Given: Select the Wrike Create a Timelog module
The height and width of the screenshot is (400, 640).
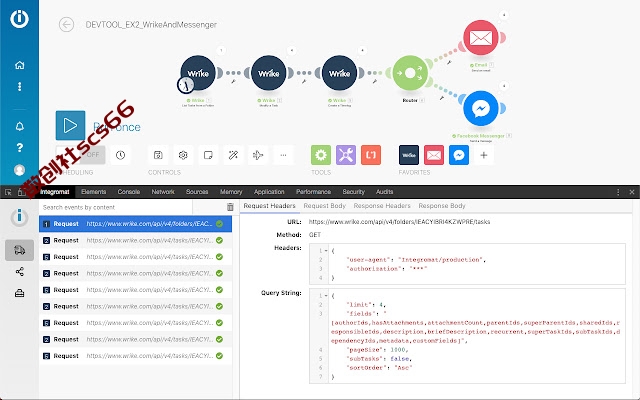Looking at the screenshot, I should tap(339, 73).
